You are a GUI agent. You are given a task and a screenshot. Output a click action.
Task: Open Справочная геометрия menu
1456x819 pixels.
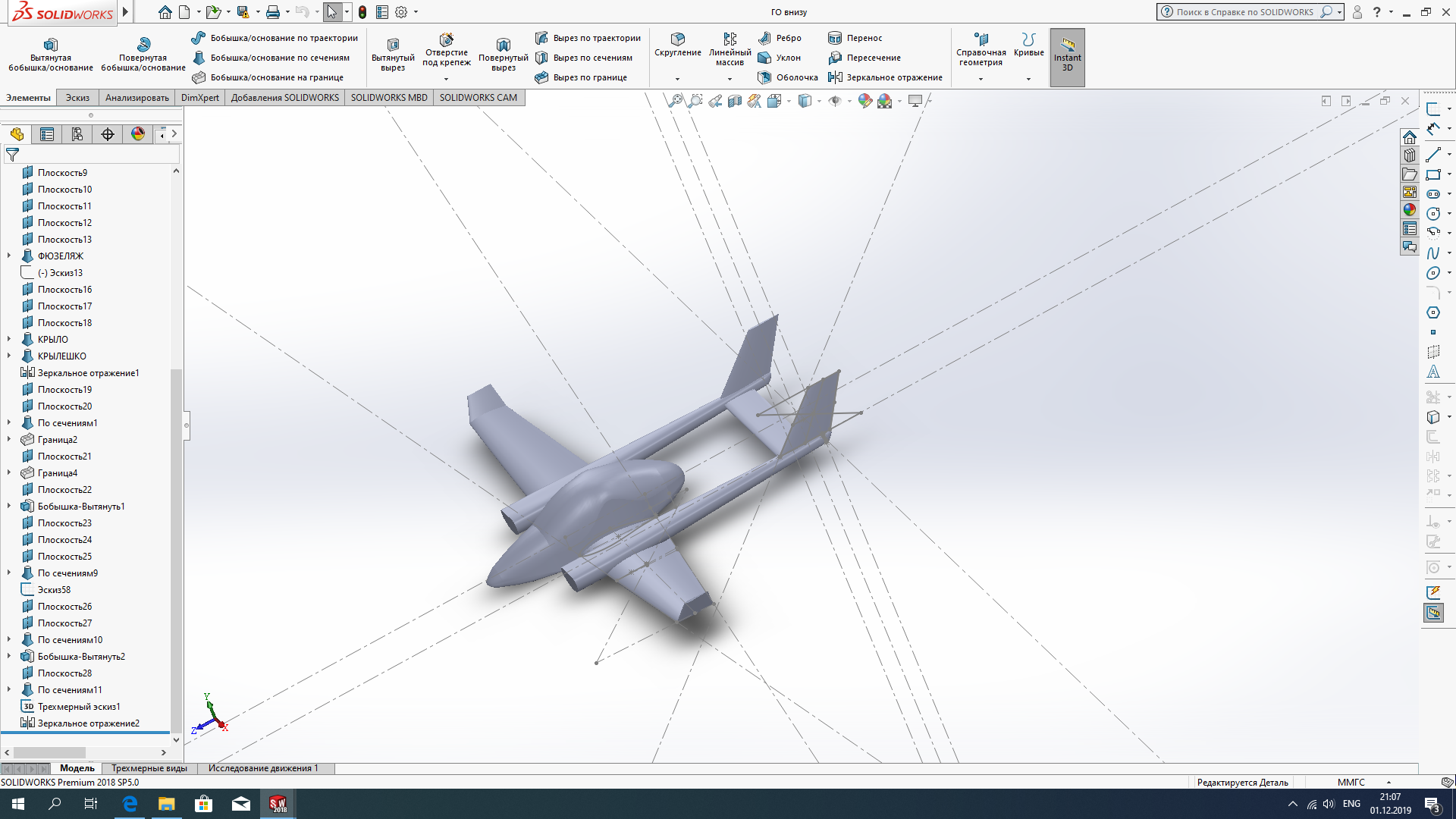[x=981, y=49]
